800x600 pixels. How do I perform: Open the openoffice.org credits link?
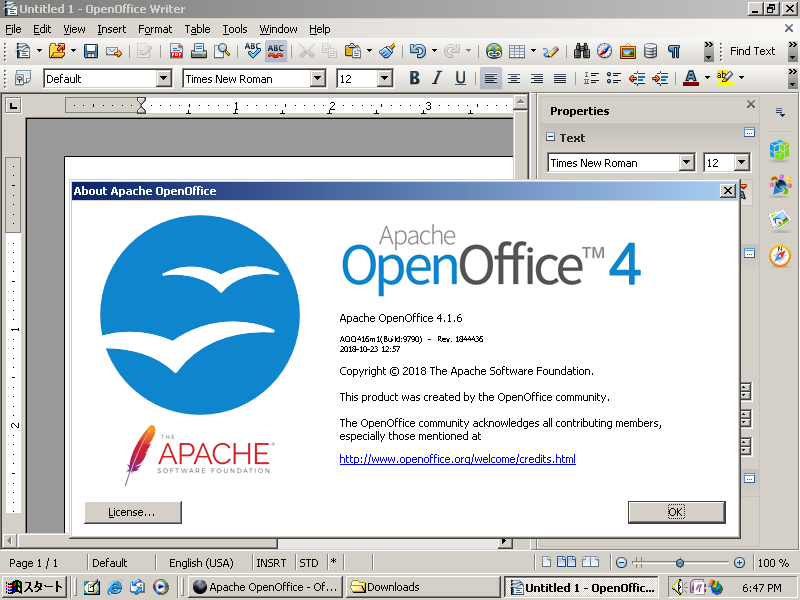point(458,459)
